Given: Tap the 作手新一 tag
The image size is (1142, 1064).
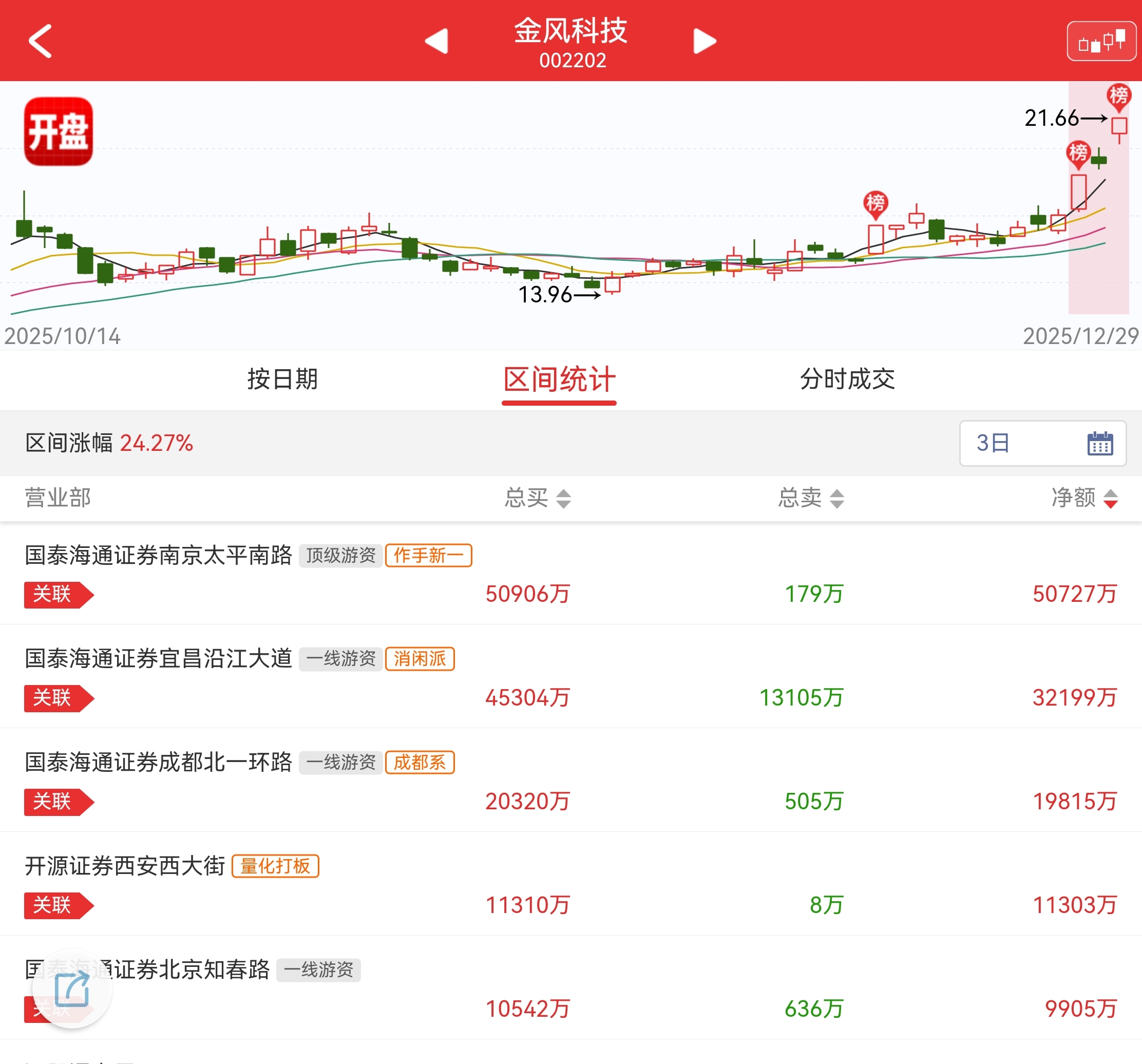Looking at the screenshot, I should click(x=428, y=556).
